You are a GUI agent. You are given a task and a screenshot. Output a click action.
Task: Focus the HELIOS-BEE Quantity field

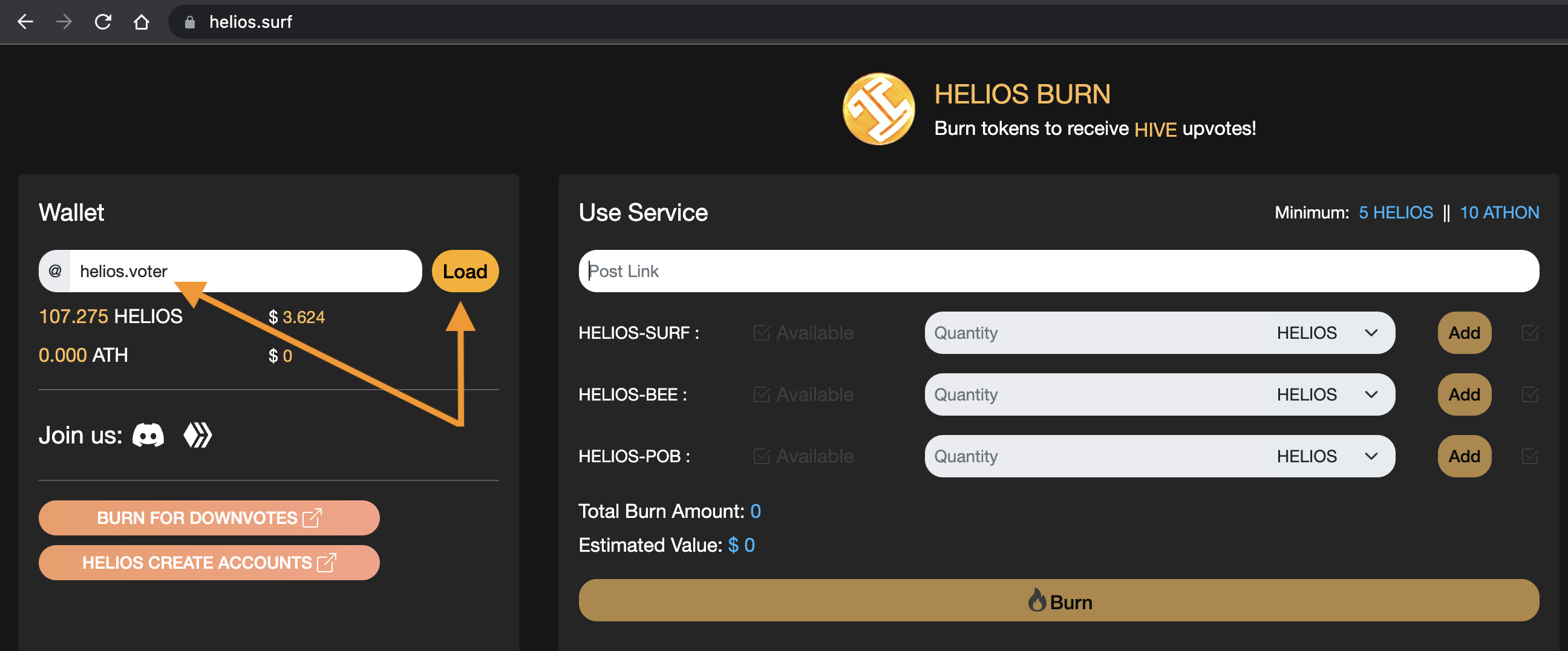(x=1096, y=394)
